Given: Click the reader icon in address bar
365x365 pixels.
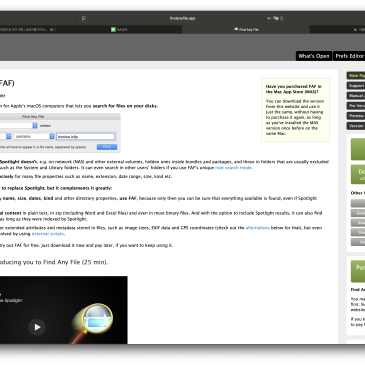Looking at the screenshot, I should click(84, 18).
